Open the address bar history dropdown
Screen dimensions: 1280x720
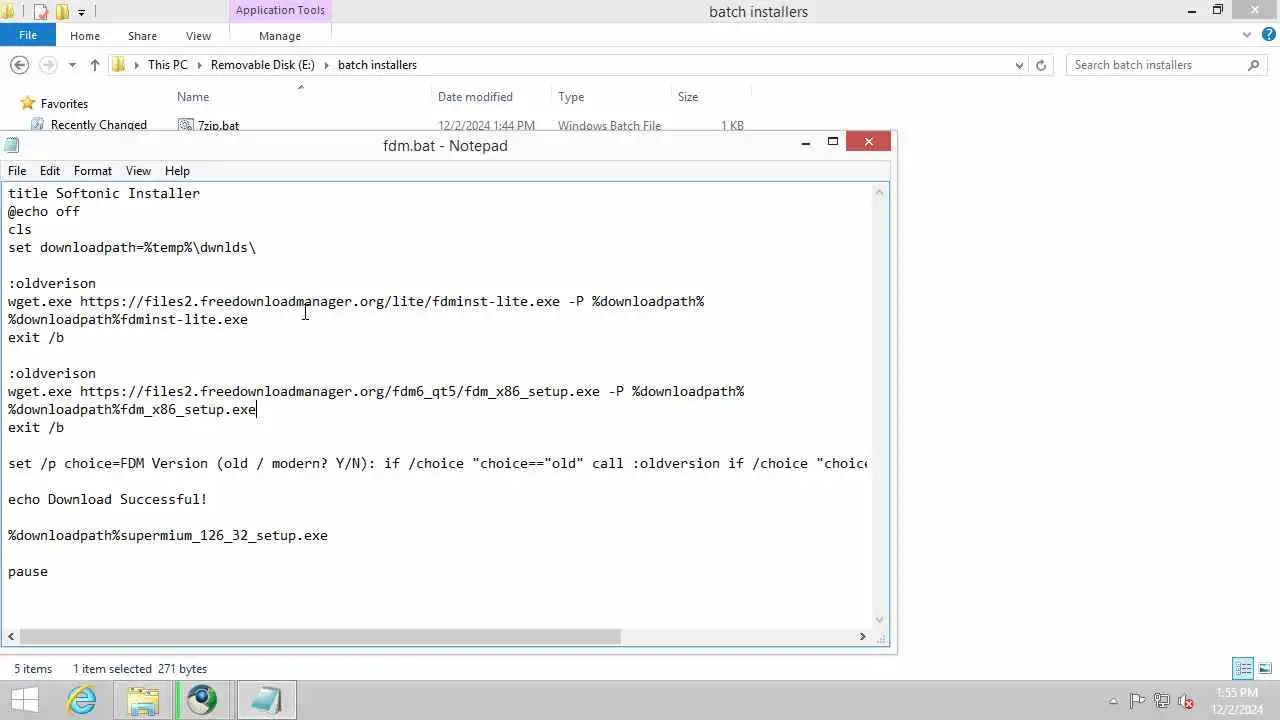1019,65
